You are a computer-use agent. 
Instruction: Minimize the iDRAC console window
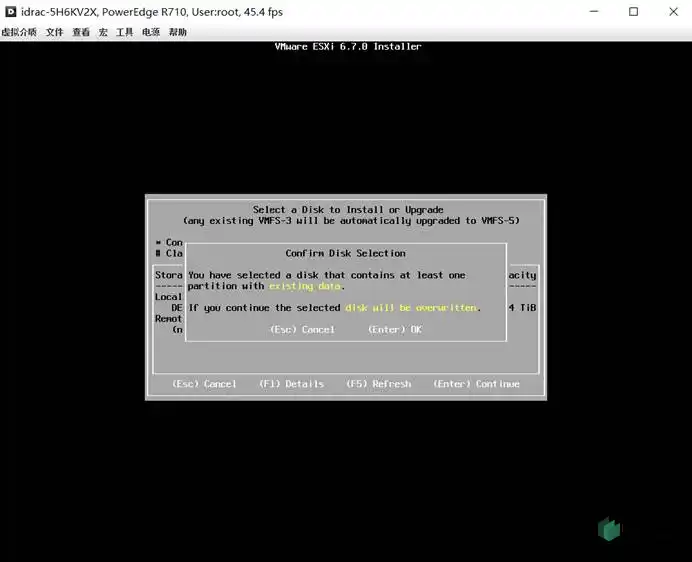(x=594, y=11)
